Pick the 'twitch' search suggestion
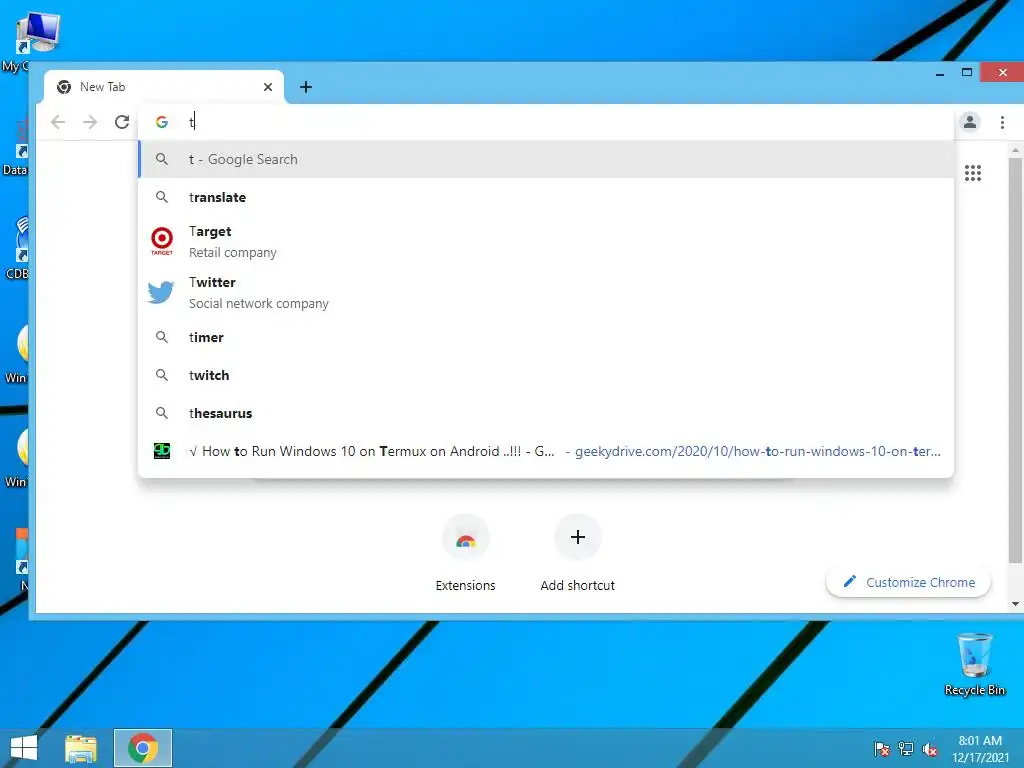The width and height of the screenshot is (1024, 768). [546, 375]
